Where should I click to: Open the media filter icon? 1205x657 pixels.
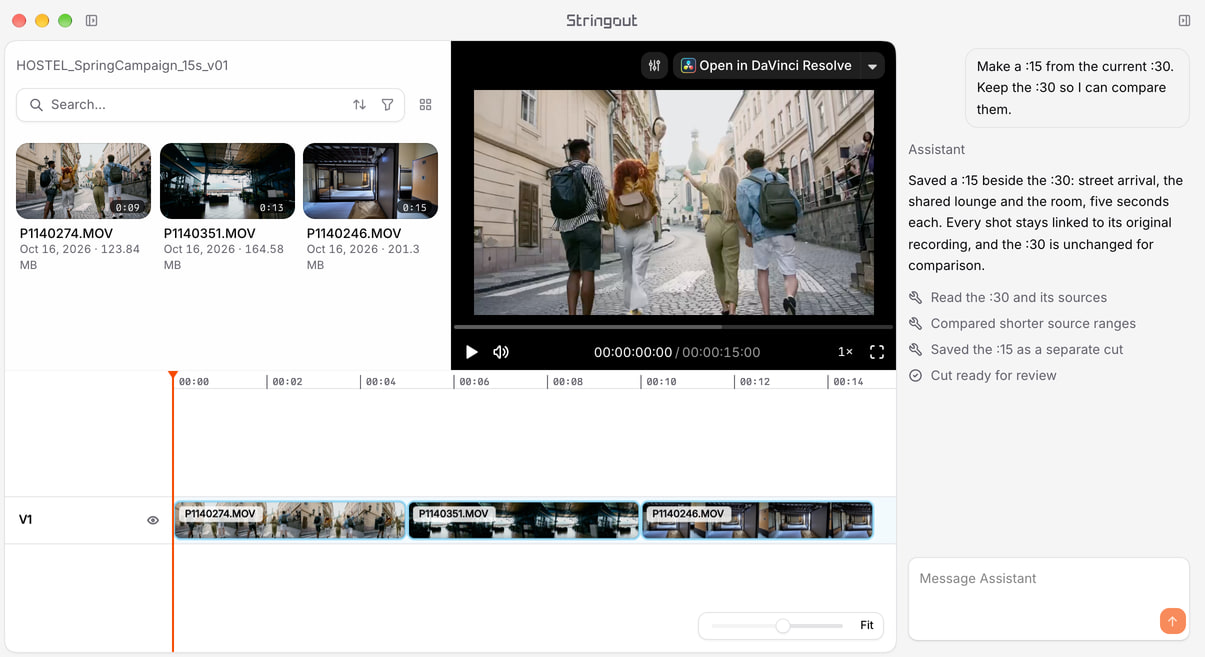(387, 105)
